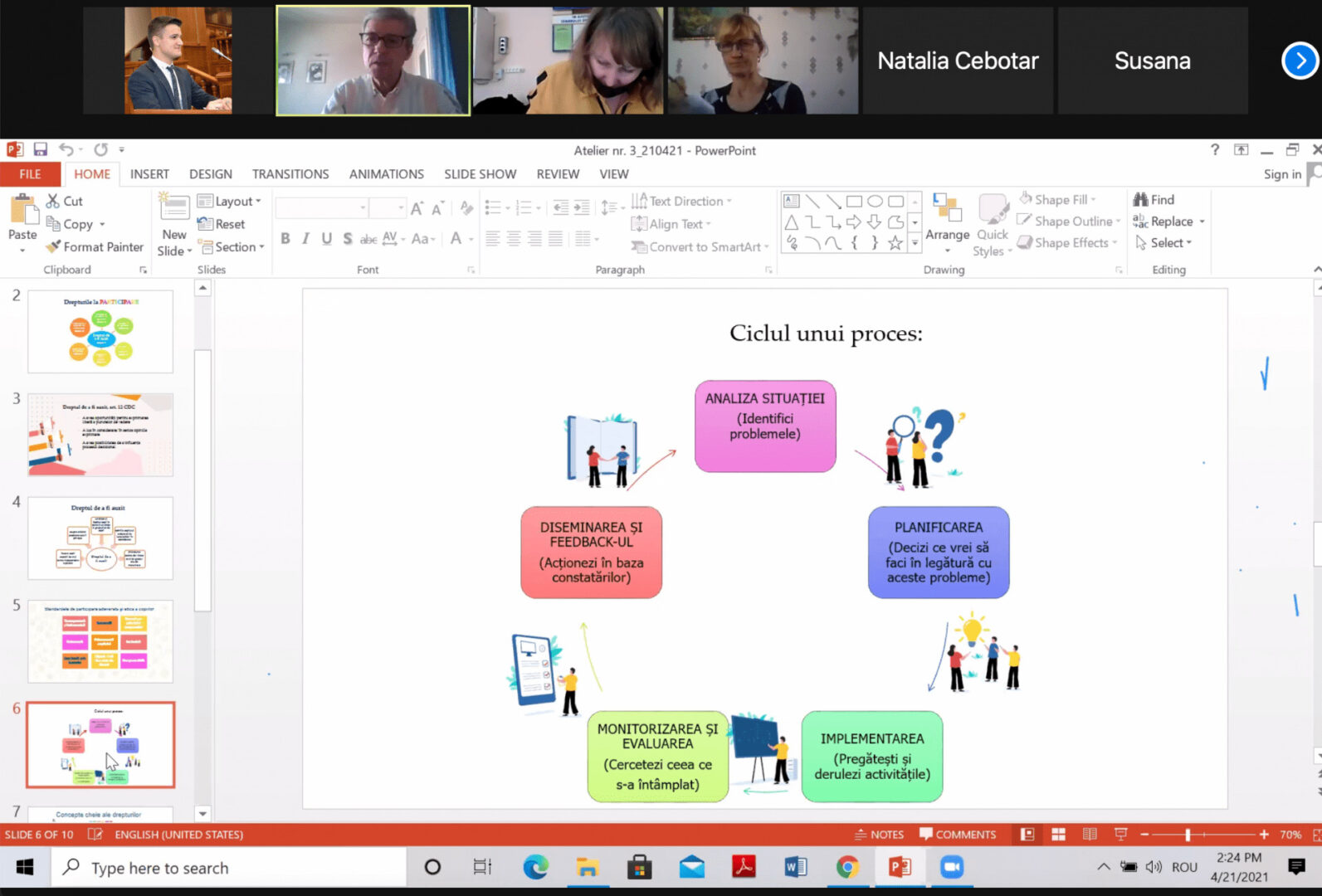Increase font size with larger A icon

click(417, 208)
